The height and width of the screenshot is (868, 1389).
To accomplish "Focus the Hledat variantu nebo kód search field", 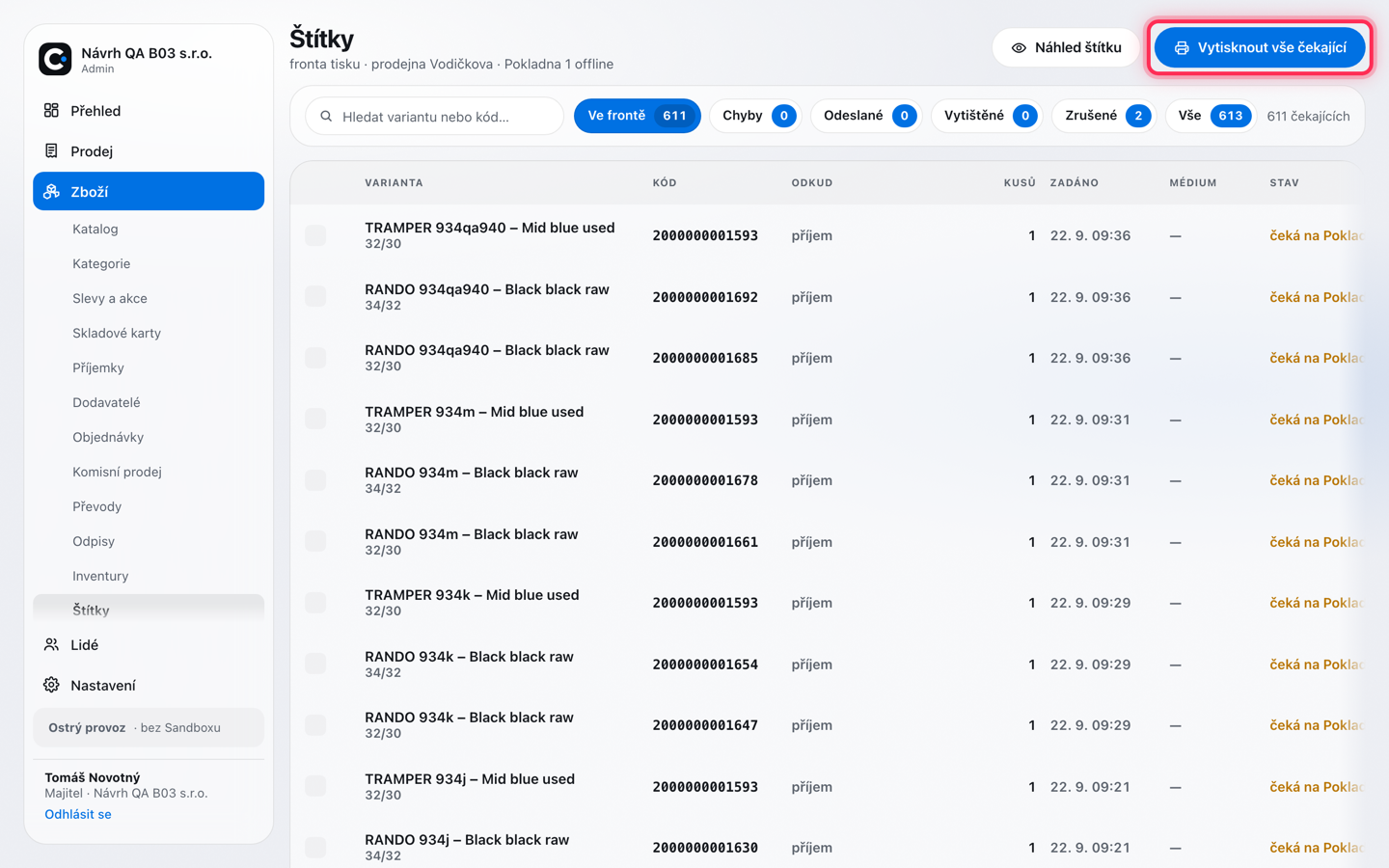I will [434, 116].
